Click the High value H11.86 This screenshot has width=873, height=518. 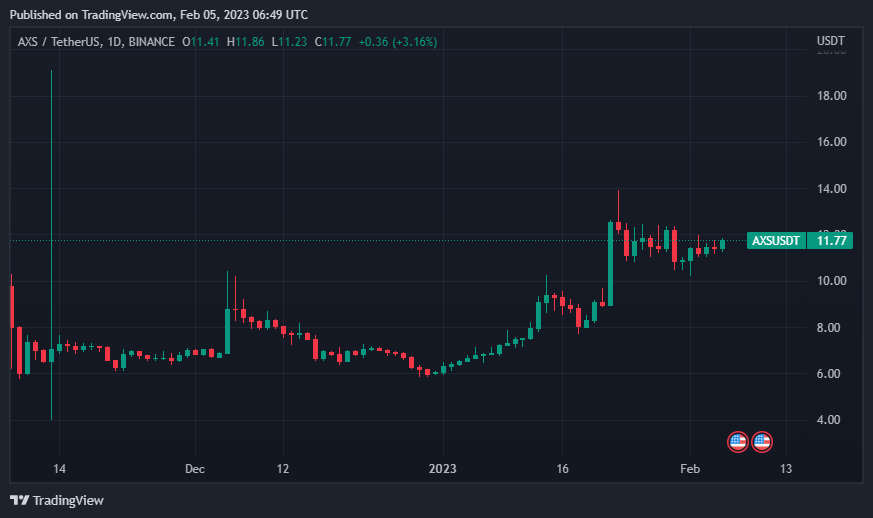click(x=246, y=42)
